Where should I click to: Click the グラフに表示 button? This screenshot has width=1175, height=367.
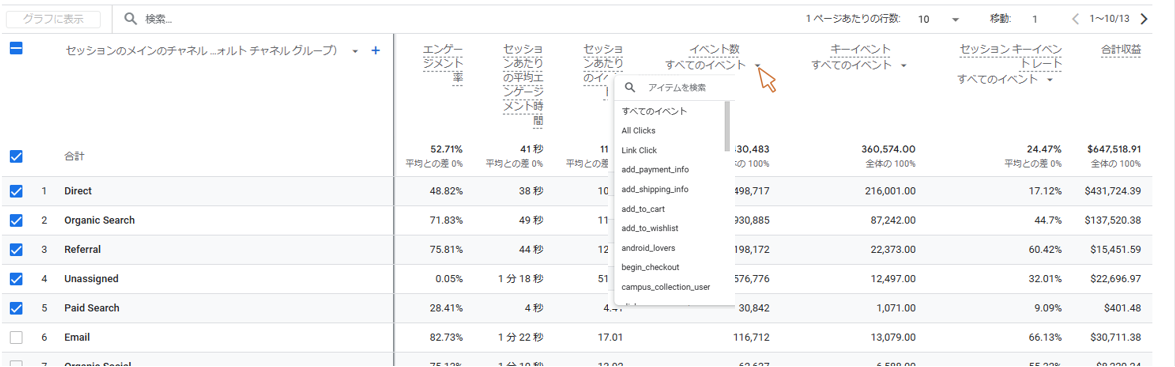[x=53, y=19]
